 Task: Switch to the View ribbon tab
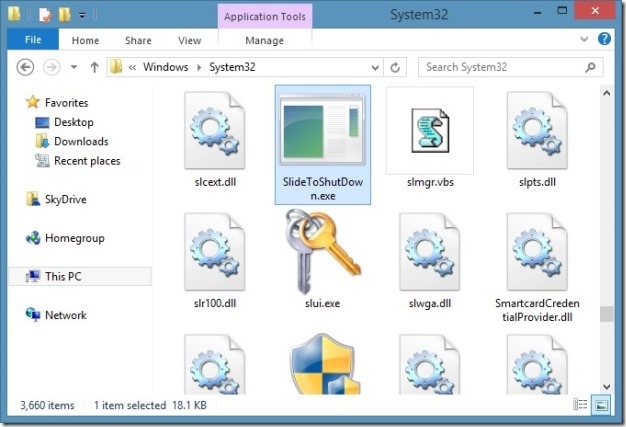(190, 40)
